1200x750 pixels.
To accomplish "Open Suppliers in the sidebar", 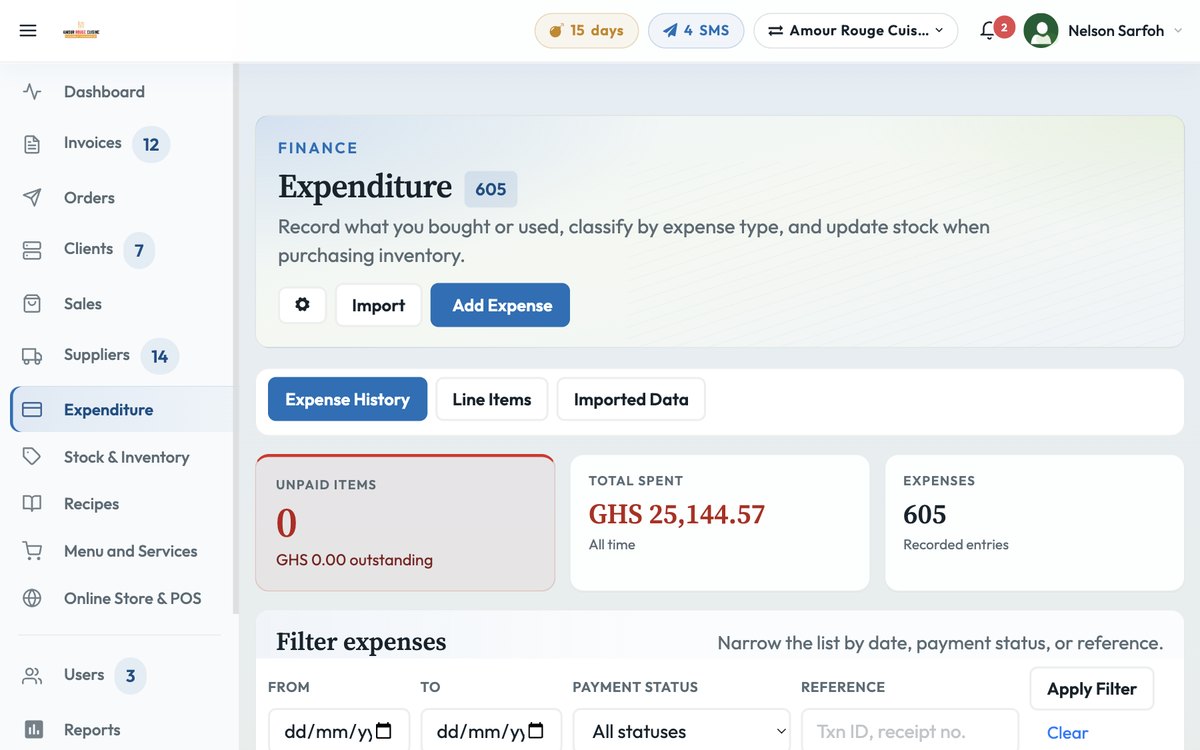I will [x=97, y=355].
